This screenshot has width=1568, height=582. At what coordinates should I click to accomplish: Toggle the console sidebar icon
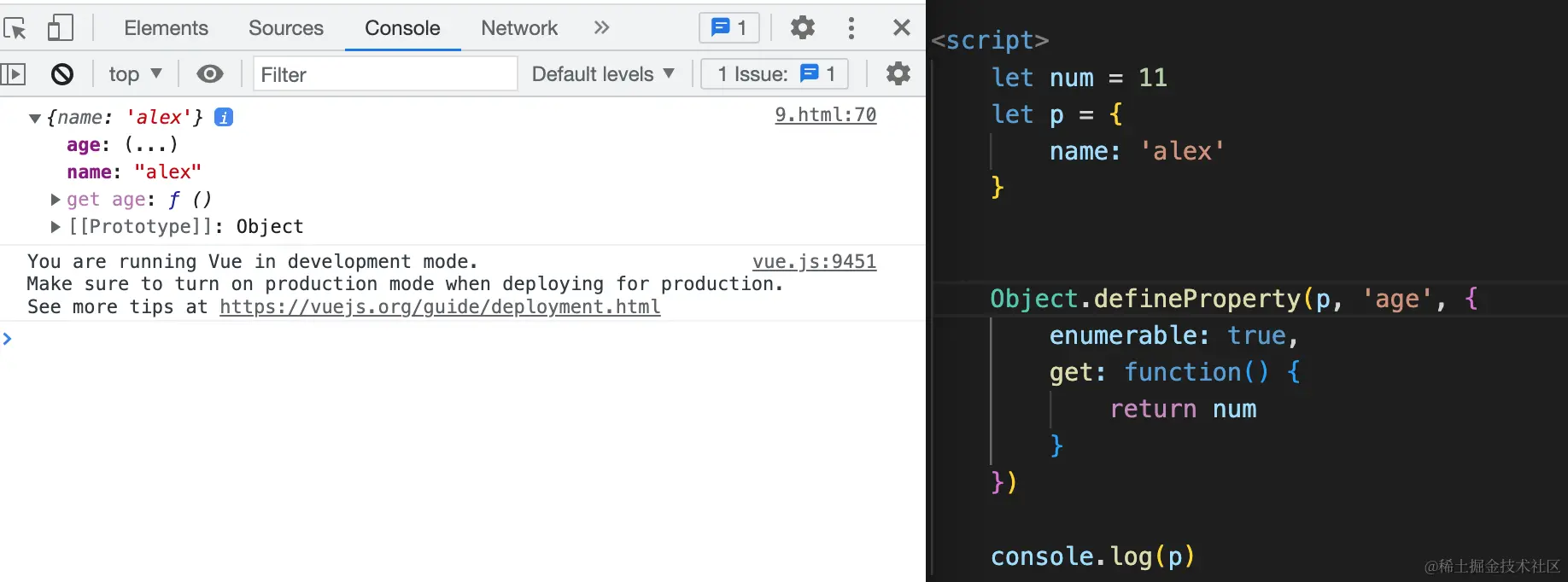(x=13, y=74)
